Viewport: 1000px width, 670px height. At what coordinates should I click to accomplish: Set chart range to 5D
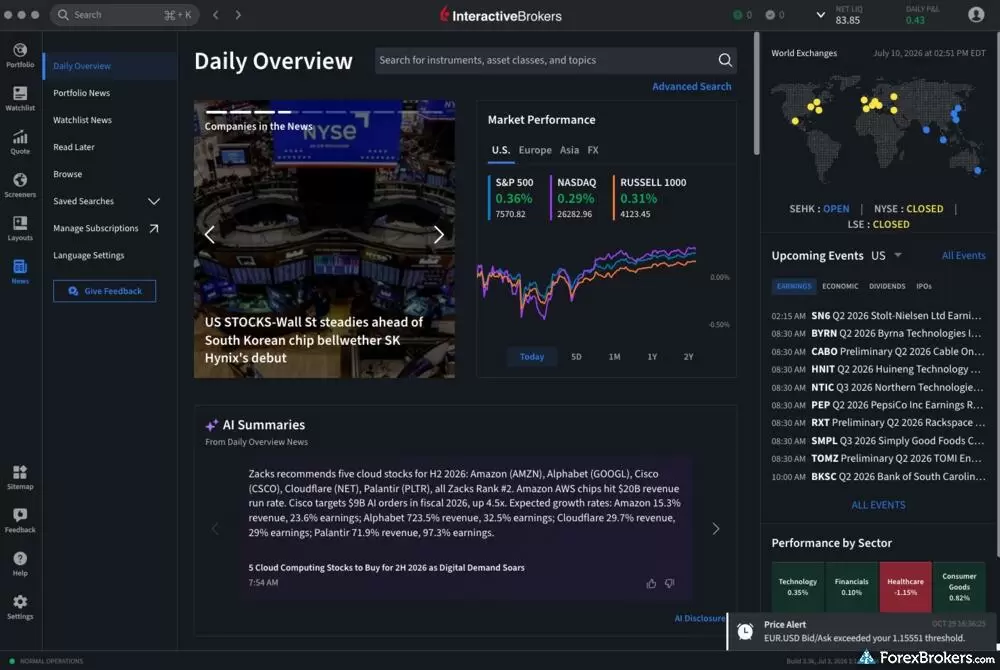[577, 357]
